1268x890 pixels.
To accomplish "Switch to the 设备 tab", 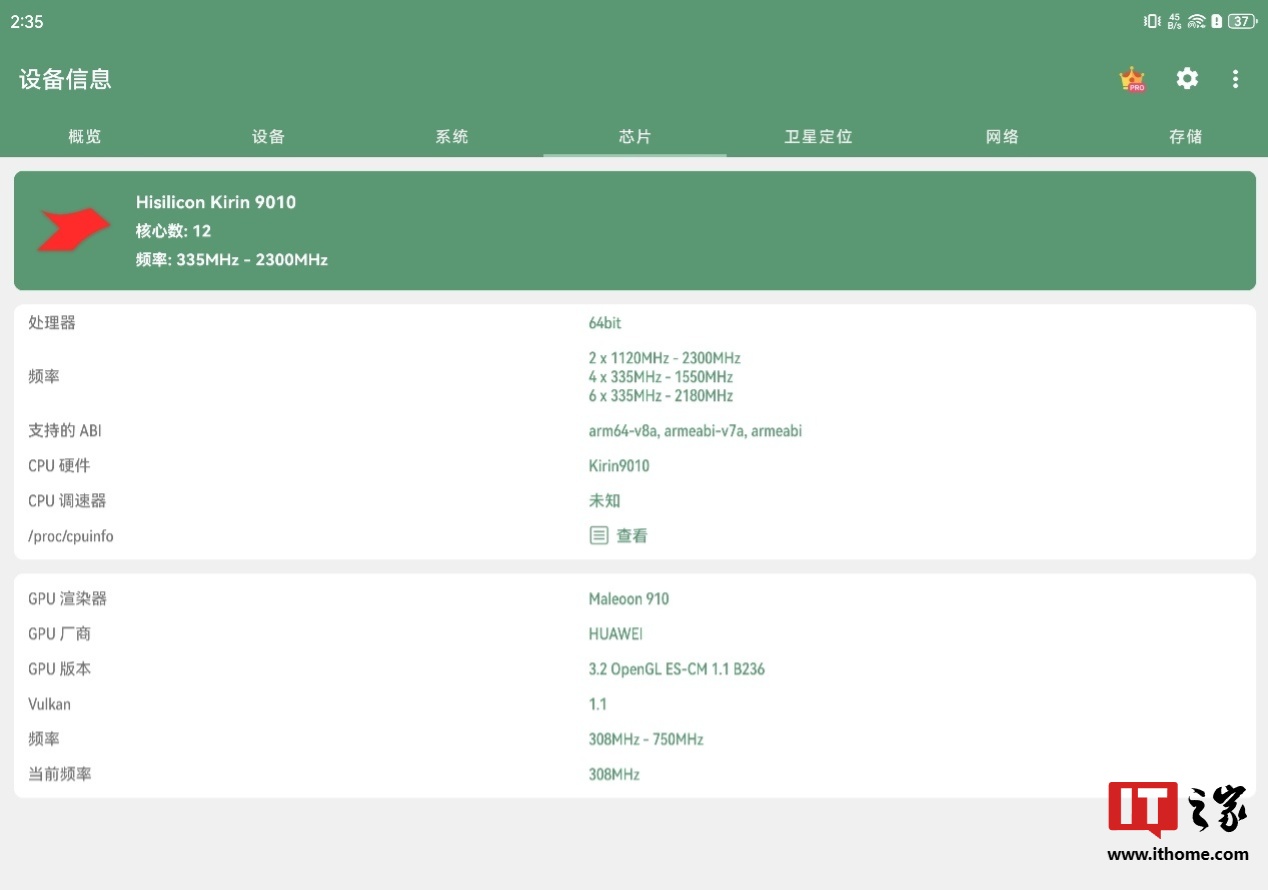I will [268, 137].
